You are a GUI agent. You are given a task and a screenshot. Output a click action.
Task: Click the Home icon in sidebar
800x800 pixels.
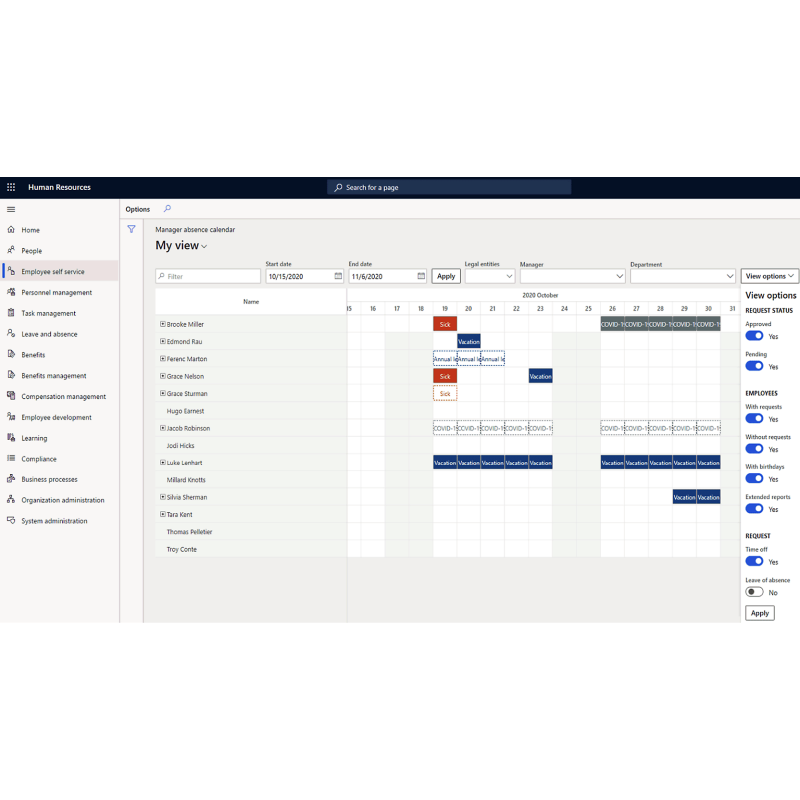(x=11, y=230)
